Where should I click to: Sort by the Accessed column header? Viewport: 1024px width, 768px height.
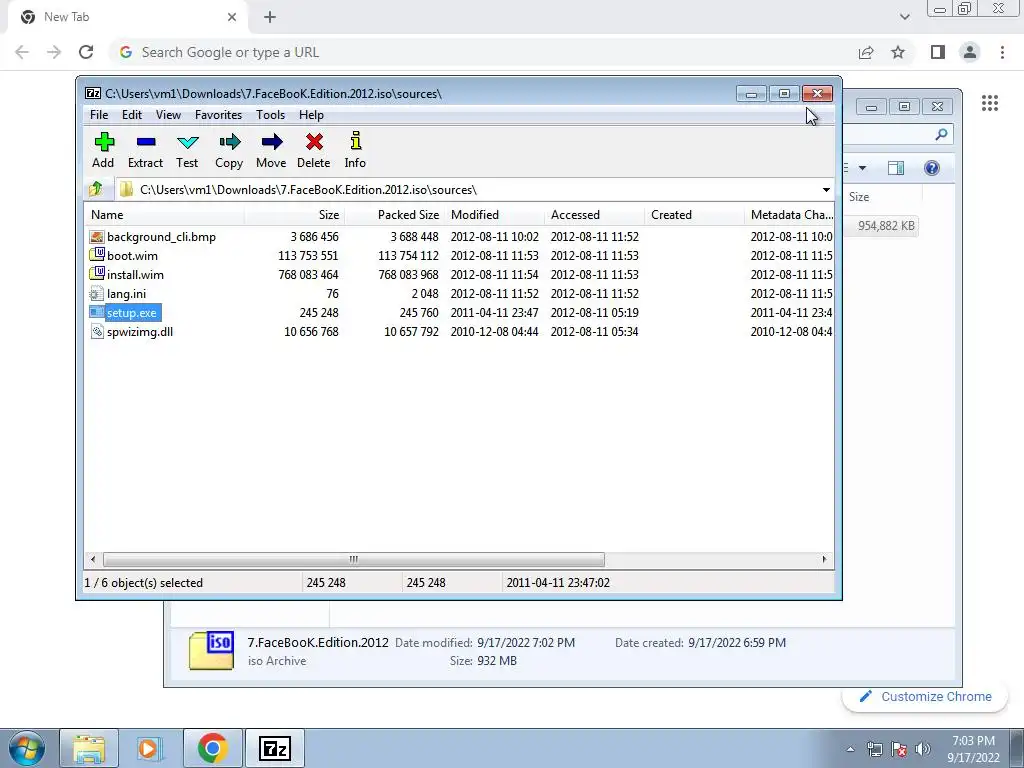(x=594, y=215)
